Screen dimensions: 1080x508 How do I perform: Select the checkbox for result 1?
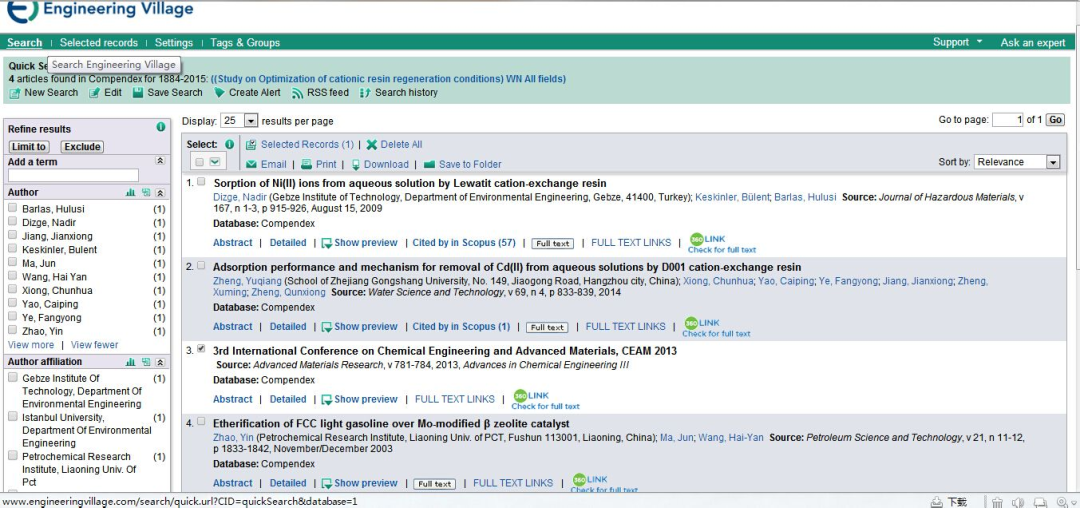201,182
